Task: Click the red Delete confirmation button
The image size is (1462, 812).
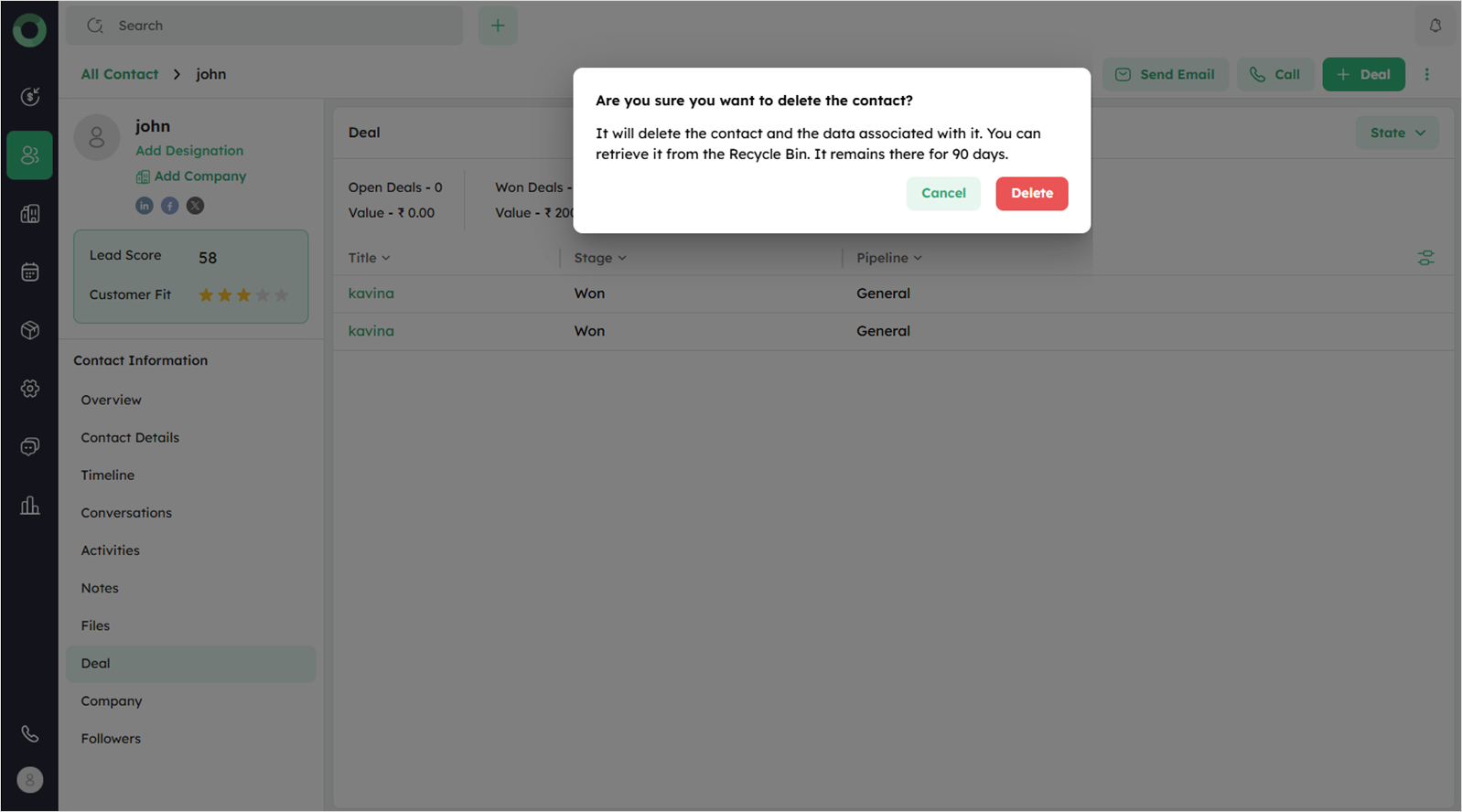Action: [x=1031, y=193]
